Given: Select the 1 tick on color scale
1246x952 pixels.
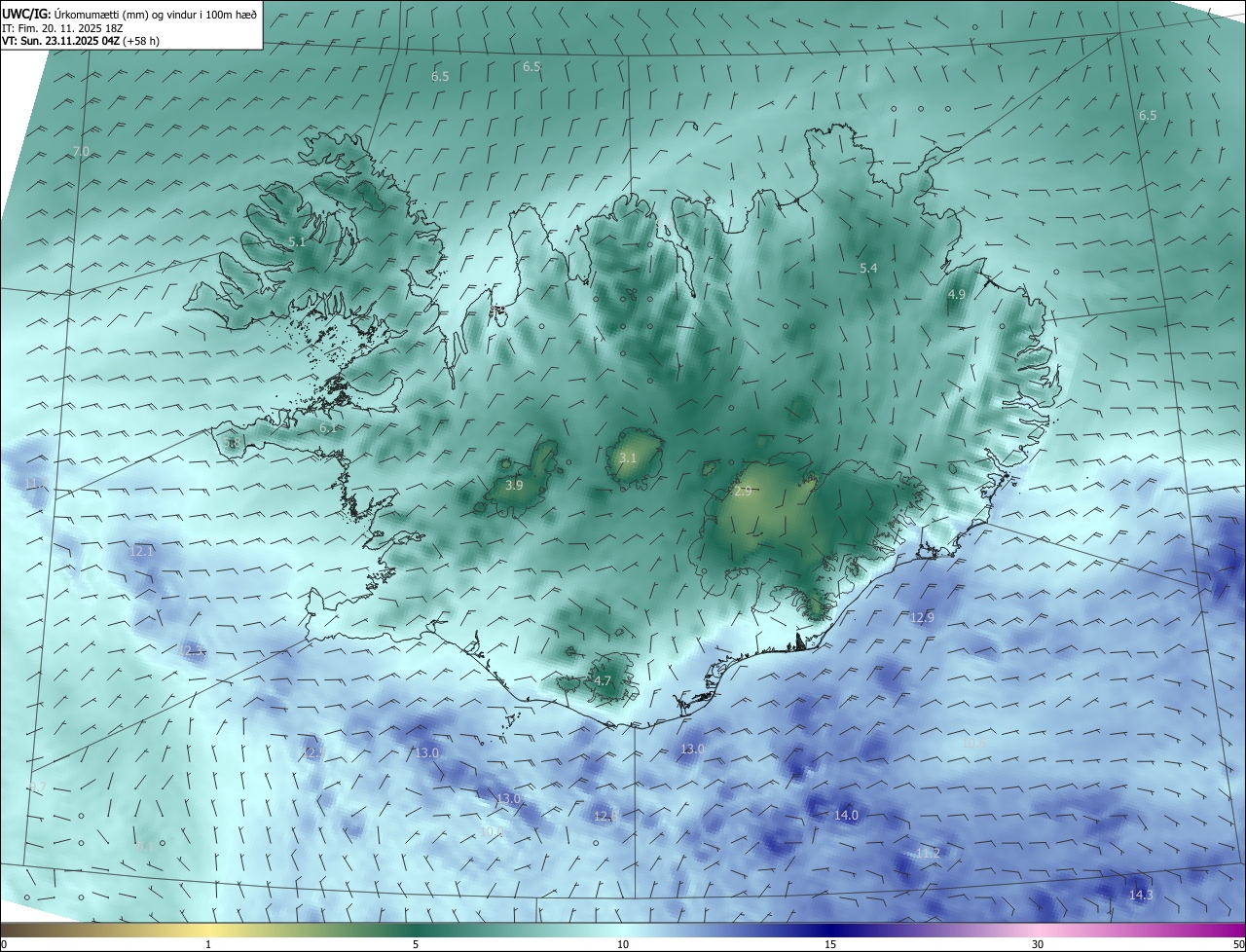Looking at the screenshot, I should click(x=208, y=944).
